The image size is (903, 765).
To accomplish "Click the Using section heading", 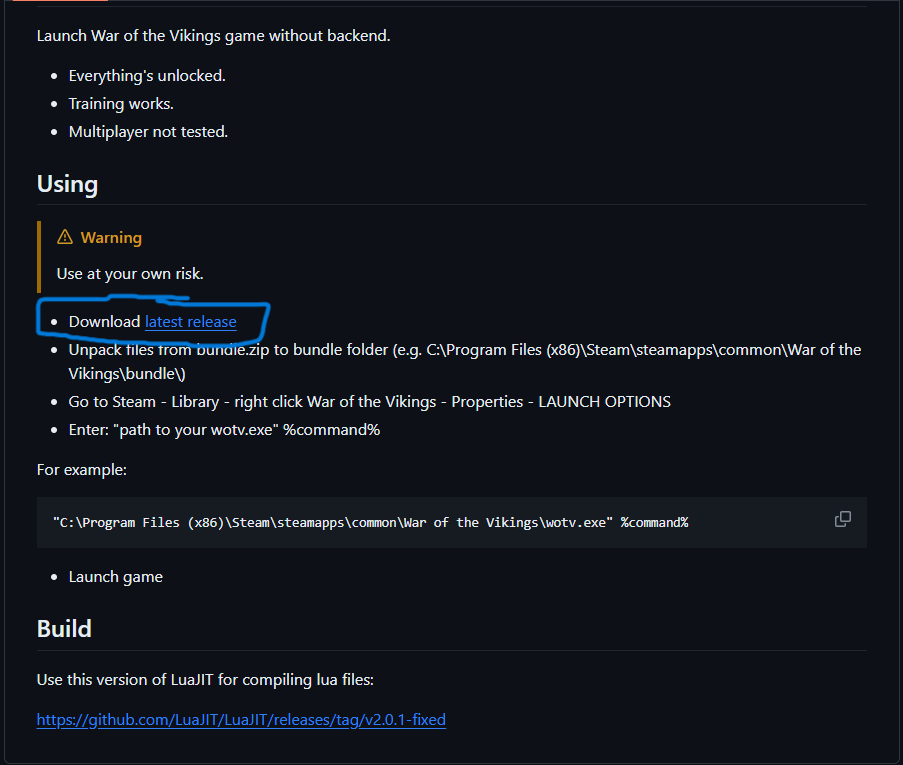I will pos(67,184).
